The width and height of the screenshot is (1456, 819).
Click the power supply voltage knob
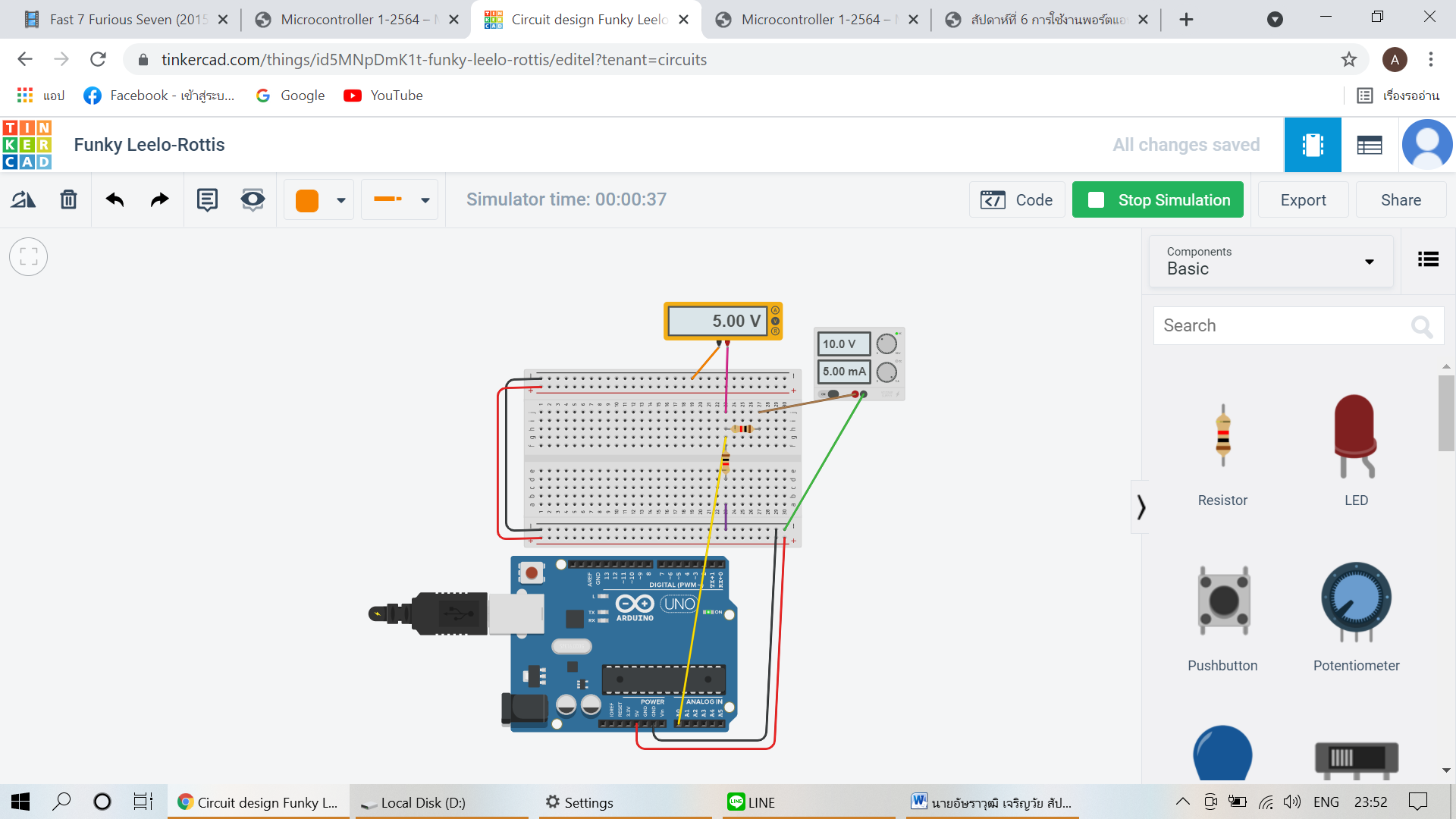tap(886, 344)
